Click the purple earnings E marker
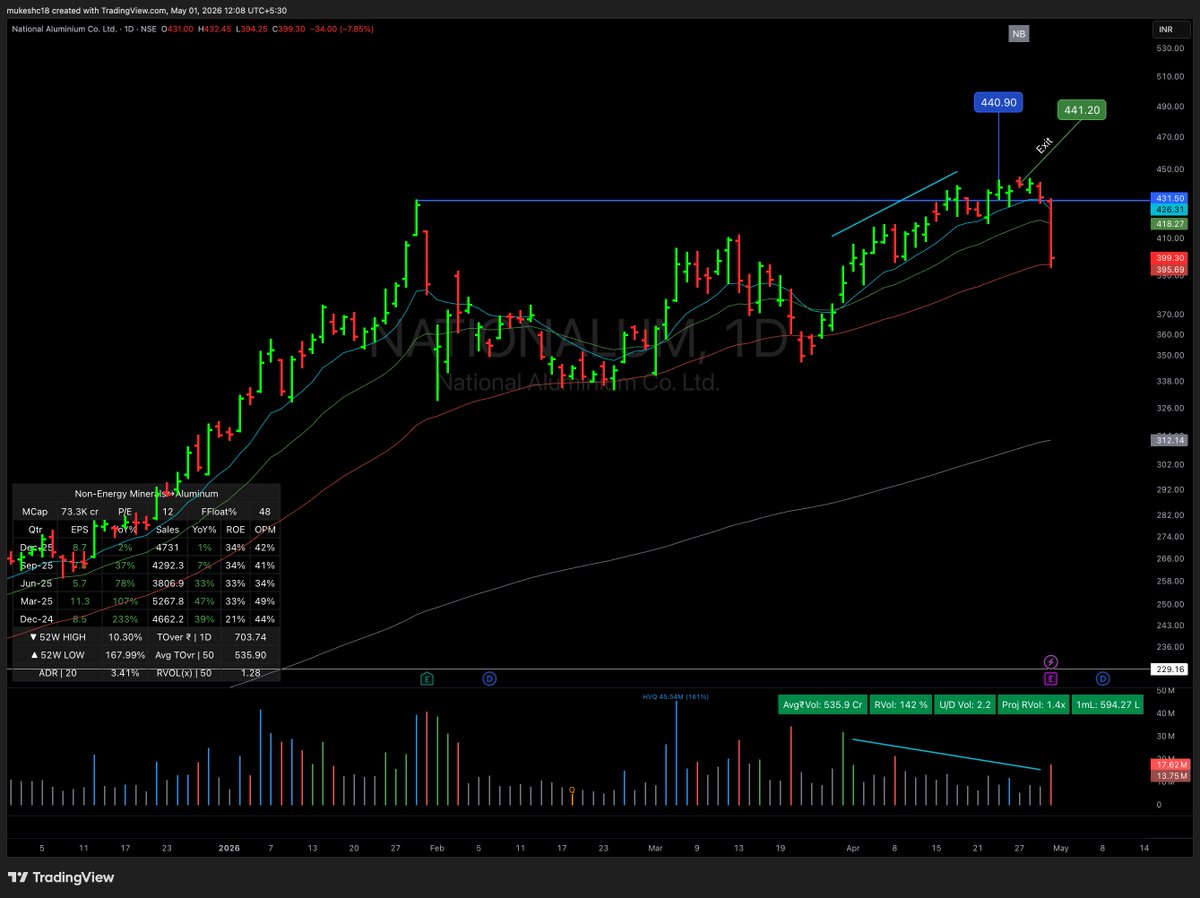Viewport: 1200px width, 898px height. [1051, 679]
